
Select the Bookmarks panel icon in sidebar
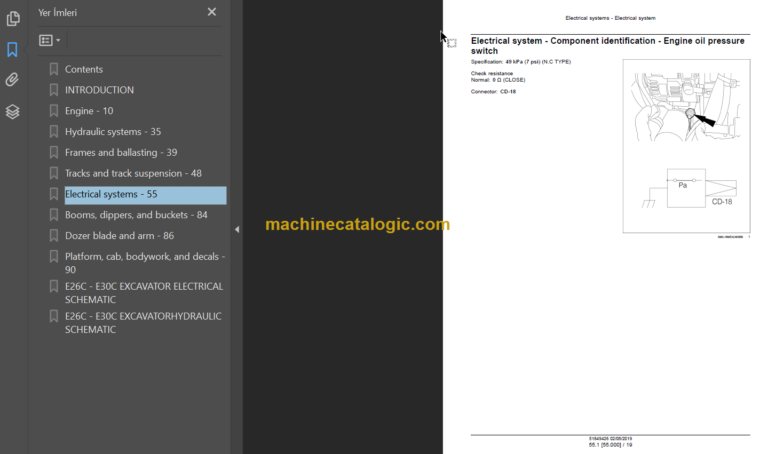pyautogui.click(x=12, y=49)
